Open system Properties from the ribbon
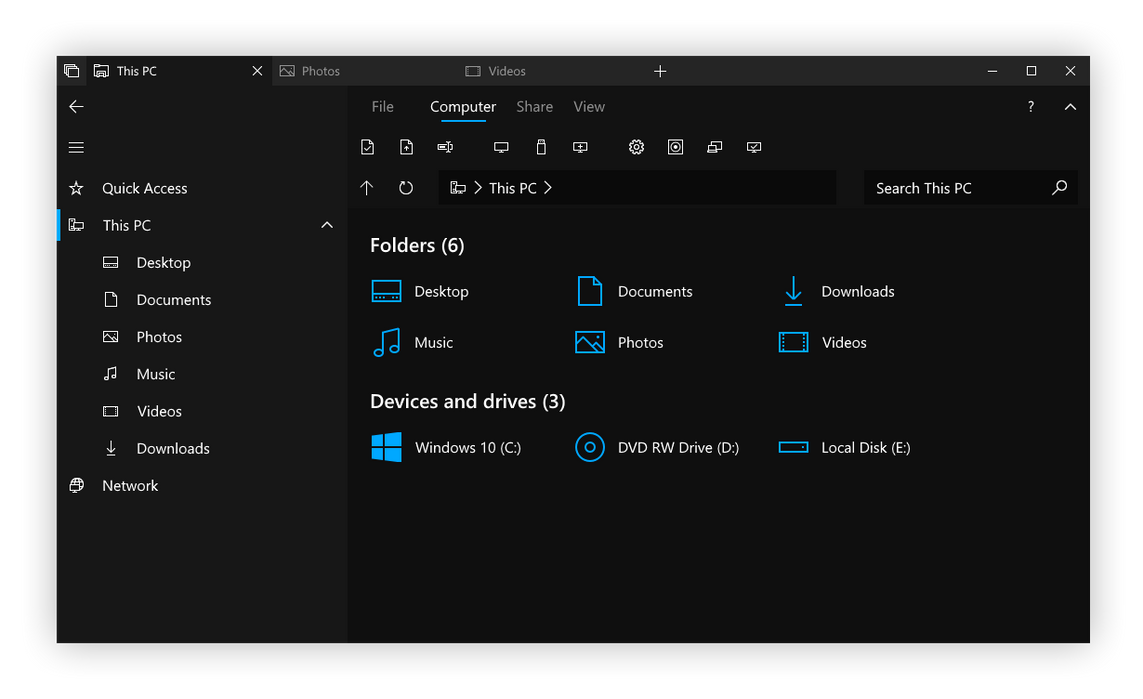The height and width of the screenshot is (699, 1143). (367, 146)
